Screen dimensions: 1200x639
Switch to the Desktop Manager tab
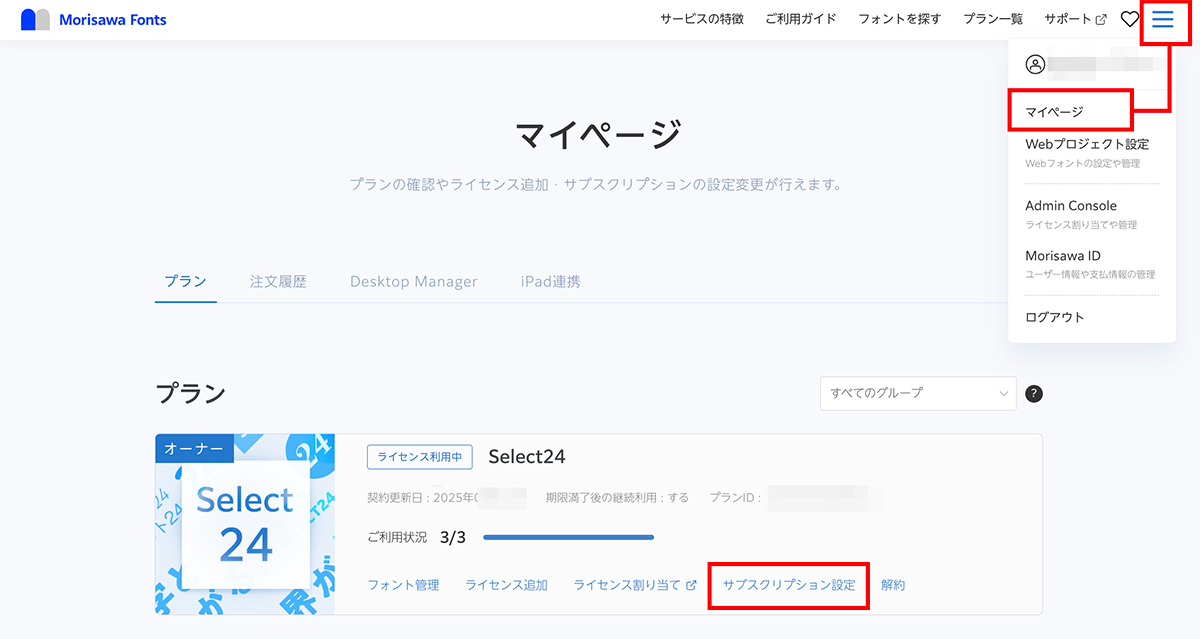pos(414,282)
